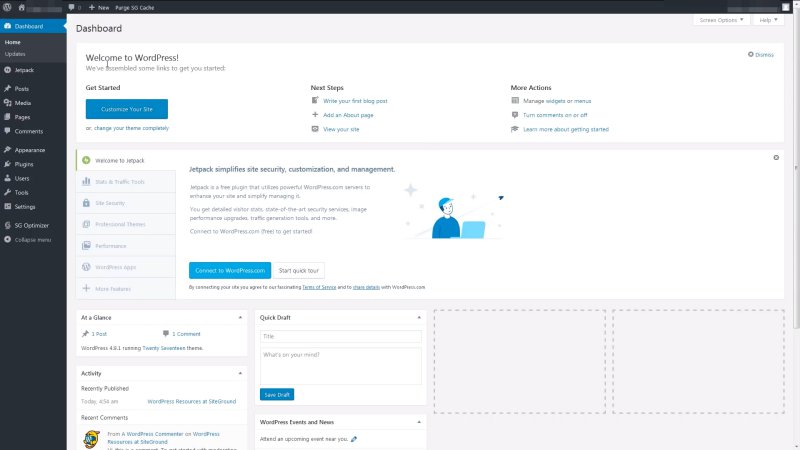Collapse the Activity widget

(x=240, y=373)
